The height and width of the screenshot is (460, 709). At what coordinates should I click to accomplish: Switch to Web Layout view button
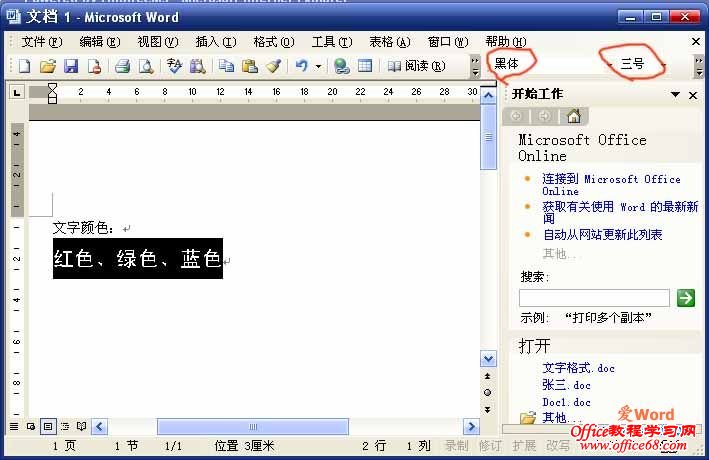pyautogui.click(x=31, y=427)
